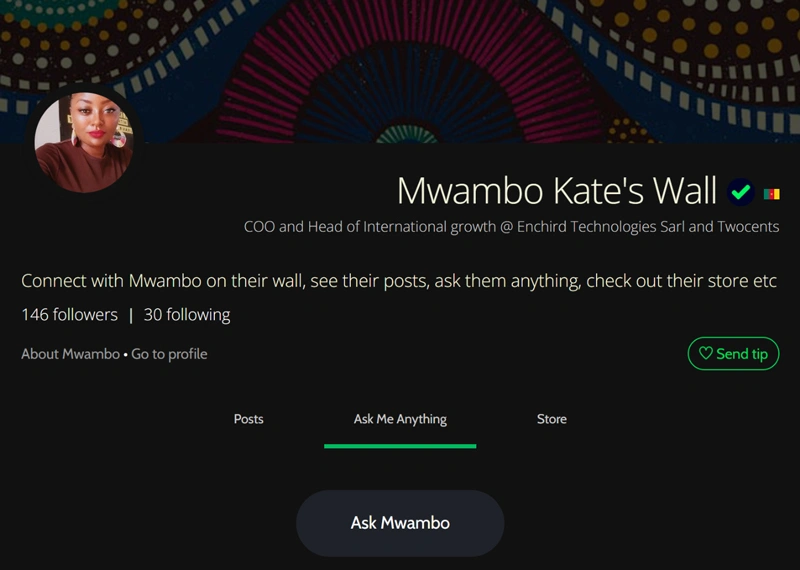The width and height of the screenshot is (800, 570).
Task: Click the Connect with Mwambo description text
Action: 398,281
